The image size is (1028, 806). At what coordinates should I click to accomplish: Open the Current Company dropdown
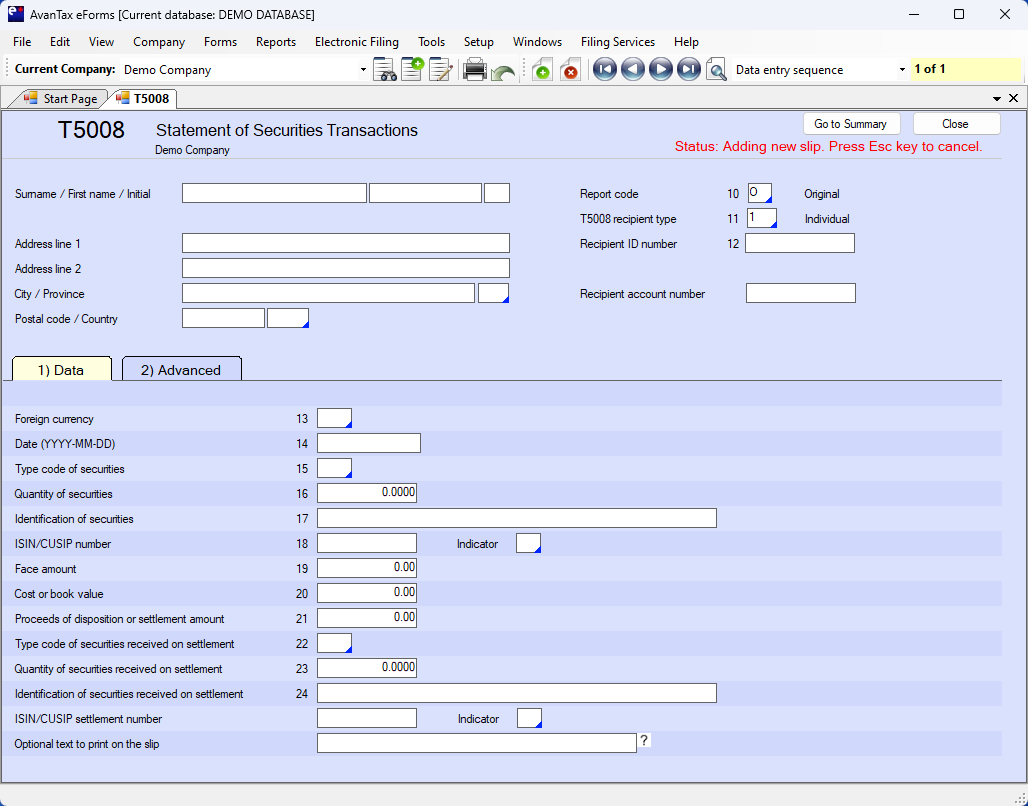pyautogui.click(x=363, y=70)
